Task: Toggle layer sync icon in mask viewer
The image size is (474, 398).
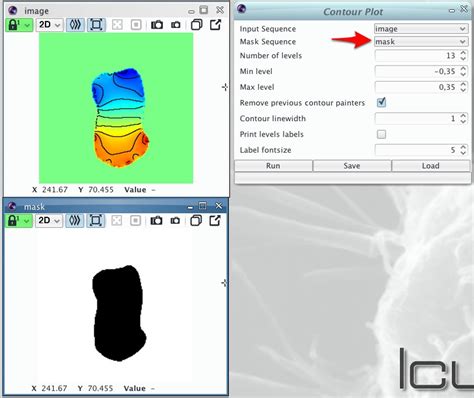Action: [75, 221]
